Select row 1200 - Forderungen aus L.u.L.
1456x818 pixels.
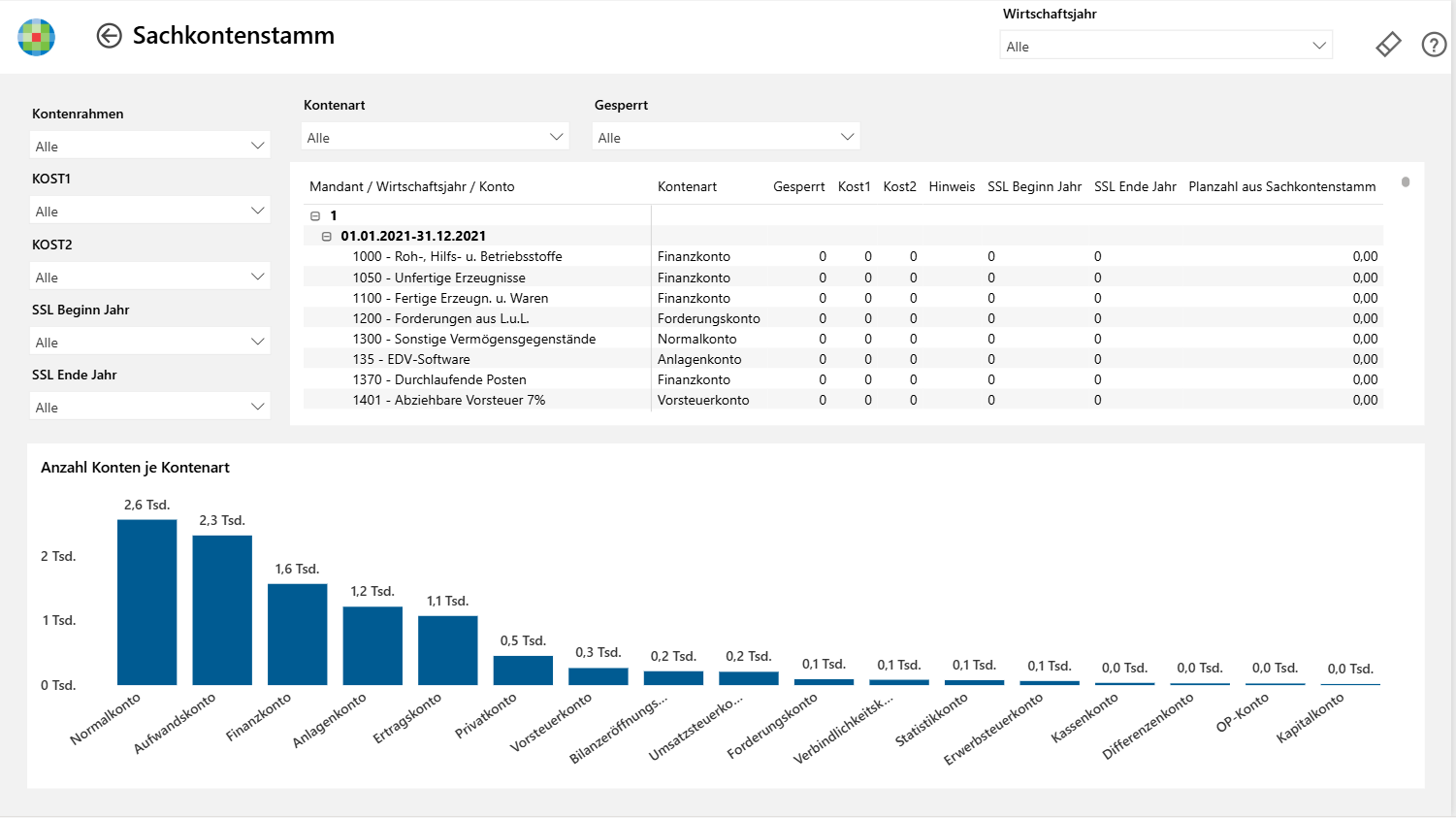[x=843, y=318]
